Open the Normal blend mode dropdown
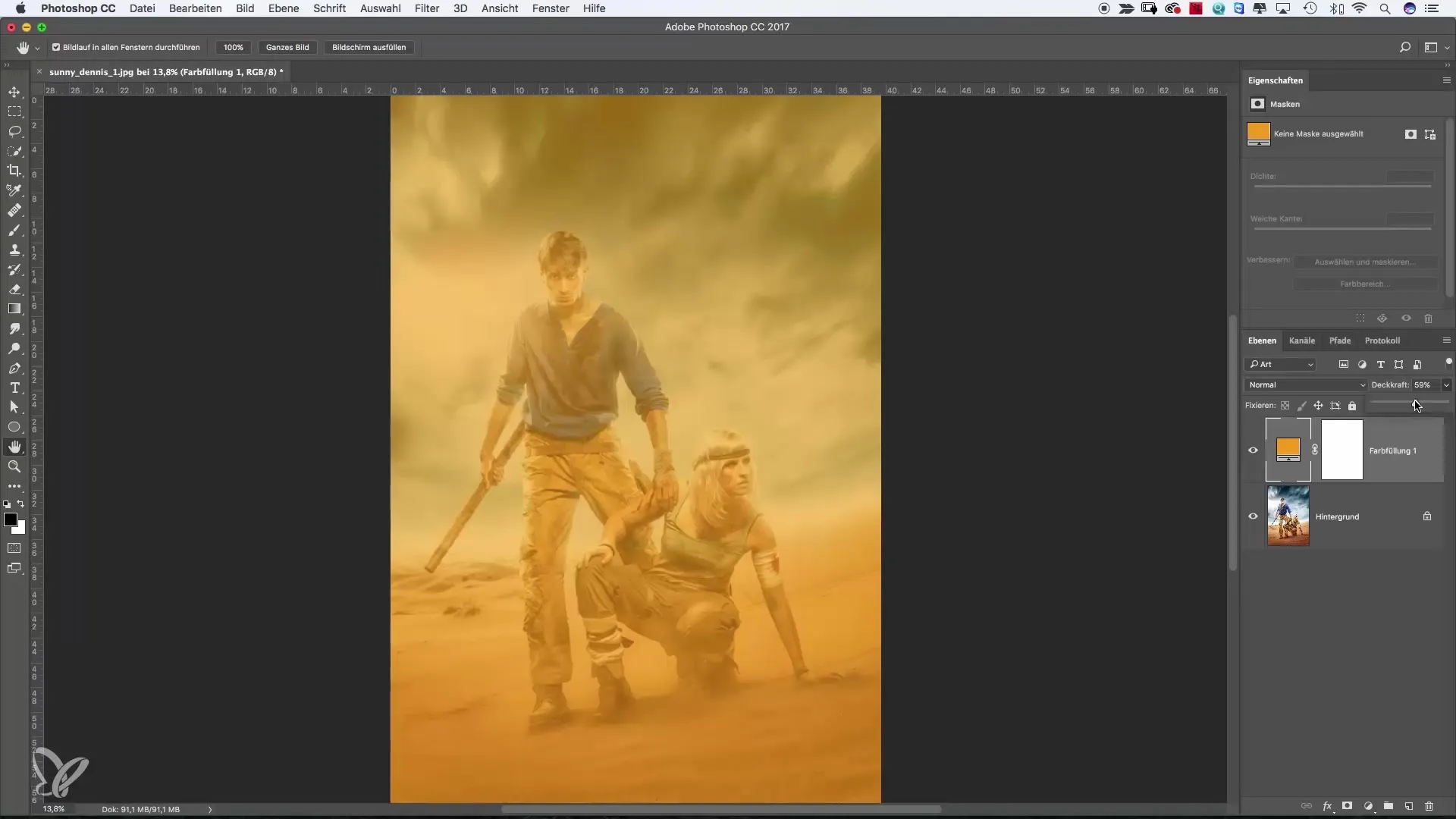This screenshot has width=1456, height=819. [x=1306, y=385]
